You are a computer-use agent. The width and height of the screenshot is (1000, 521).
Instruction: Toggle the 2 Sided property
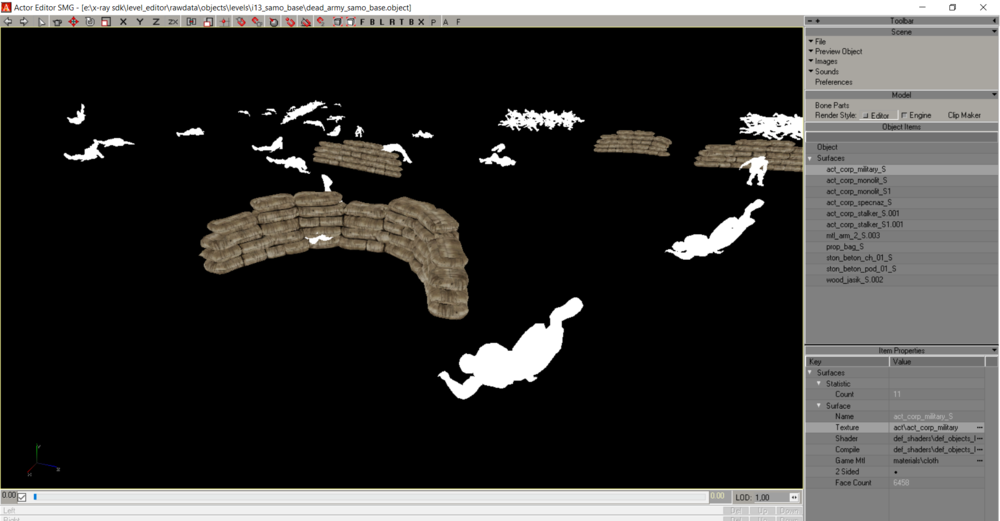click(895, 472)
